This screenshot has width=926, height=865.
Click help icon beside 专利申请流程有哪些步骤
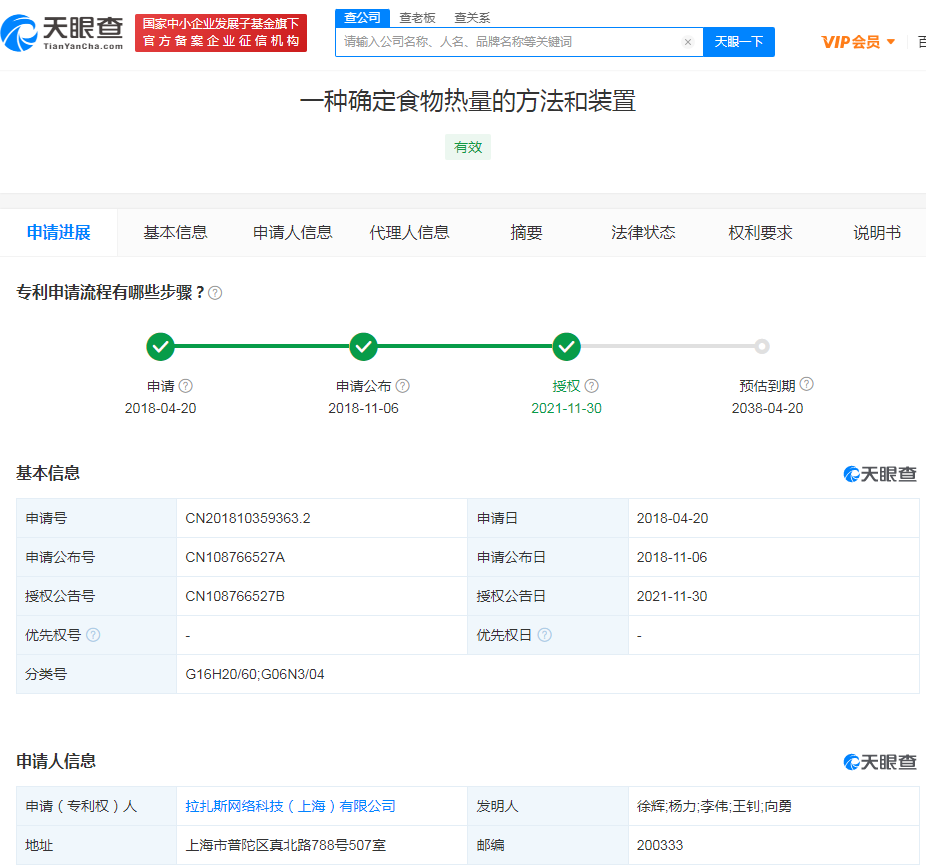click(215, 293)
